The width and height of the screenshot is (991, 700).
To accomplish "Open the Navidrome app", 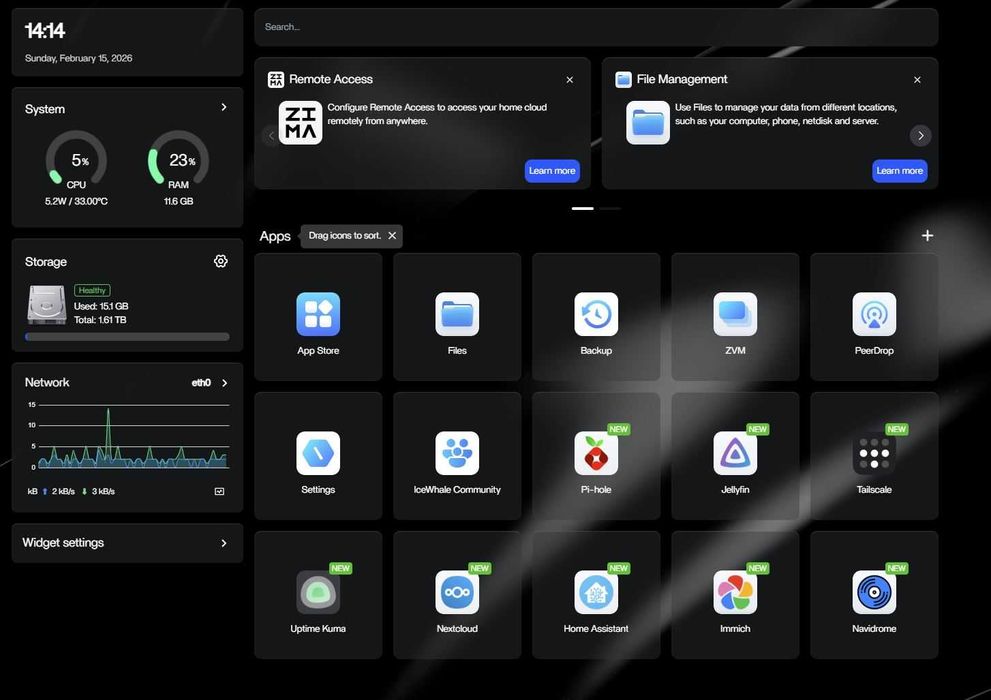I will tap(874, 592).
